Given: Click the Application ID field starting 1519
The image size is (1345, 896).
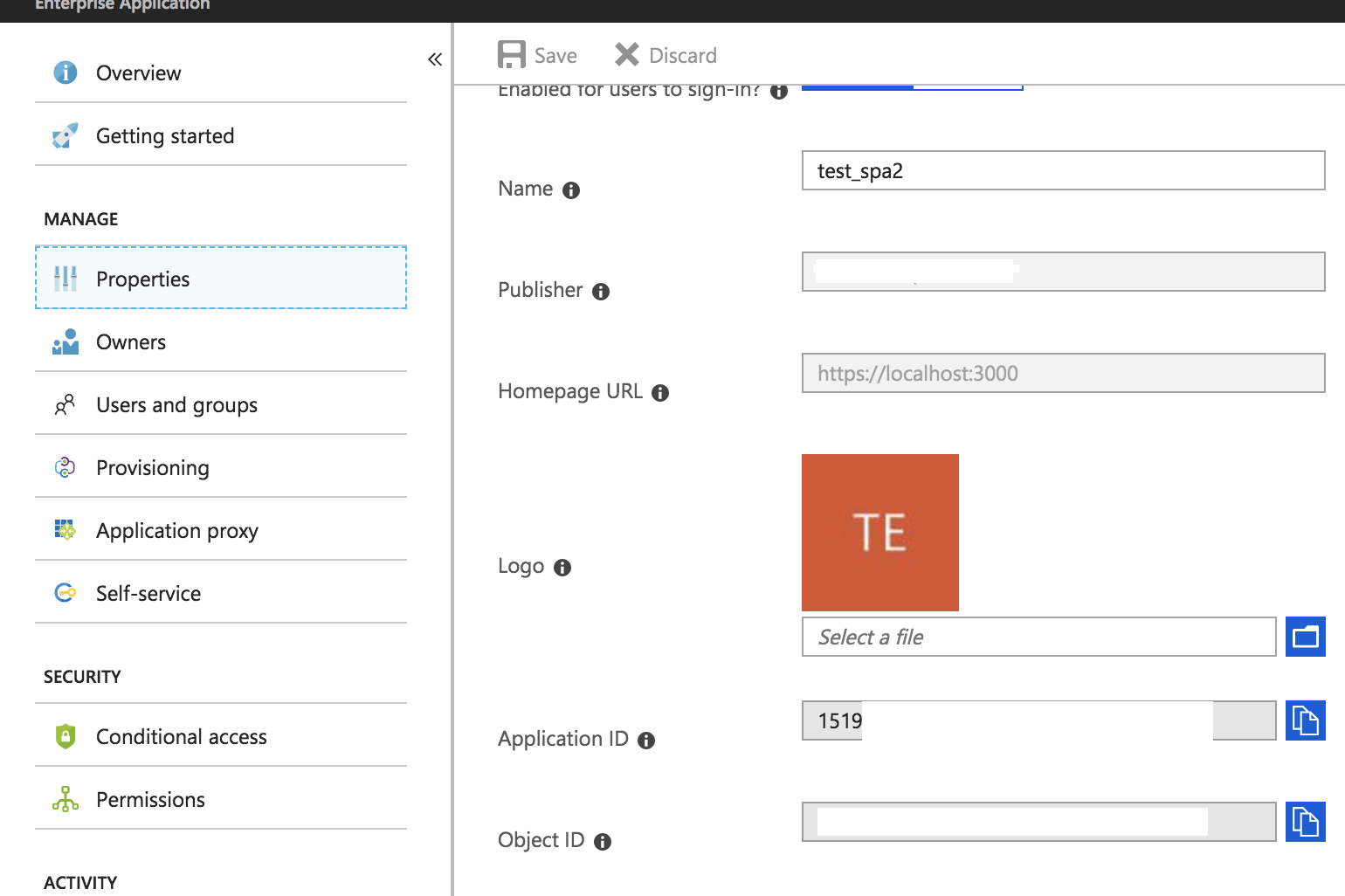Looking at the screenshot, I should click(1038, 720).
